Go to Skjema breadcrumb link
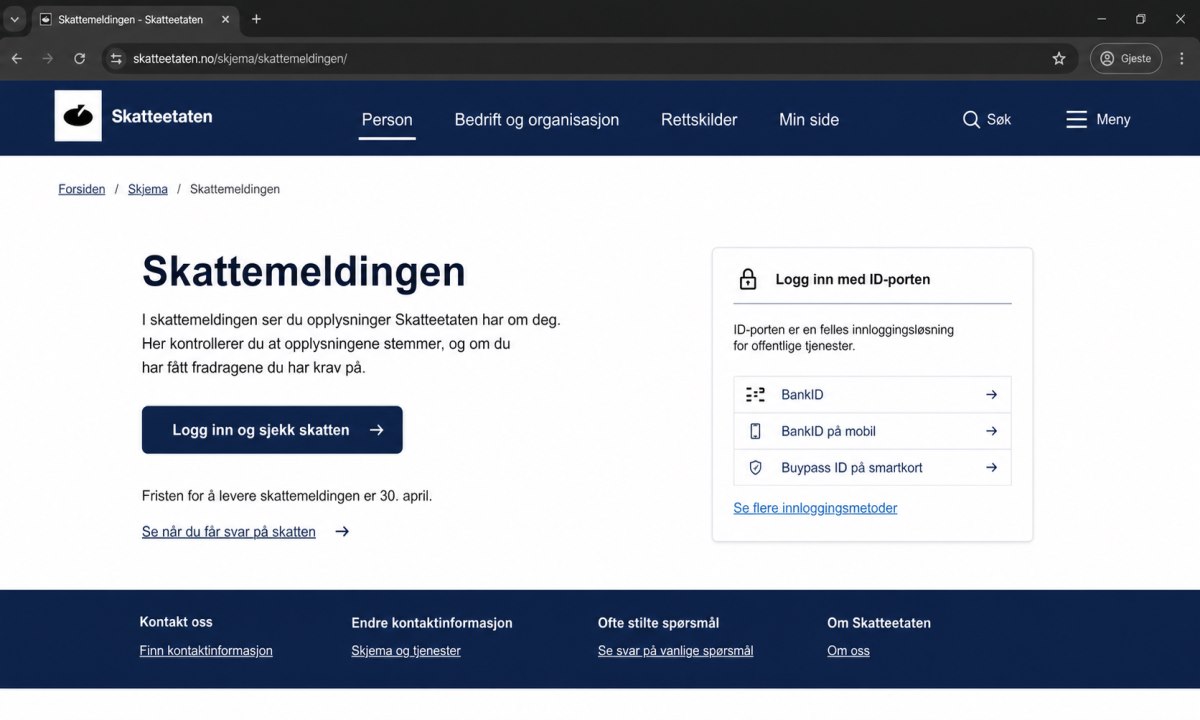Screen dimensions: 1200x720 point(148,189)
